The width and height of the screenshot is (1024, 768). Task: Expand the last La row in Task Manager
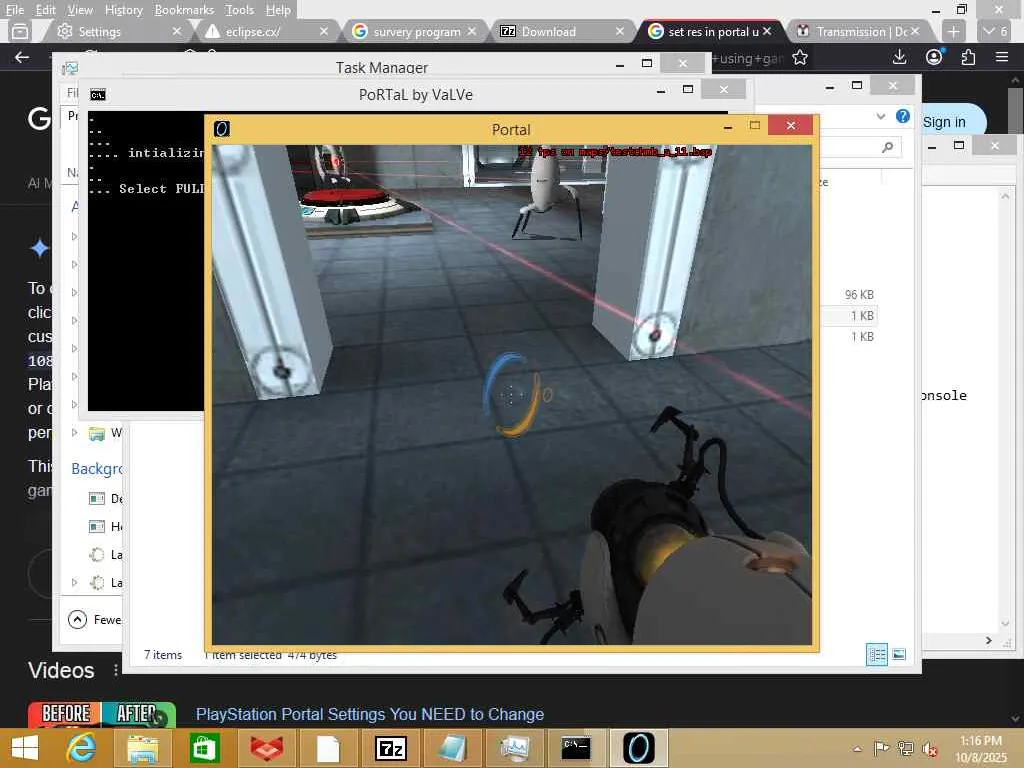tap(74, 583)
